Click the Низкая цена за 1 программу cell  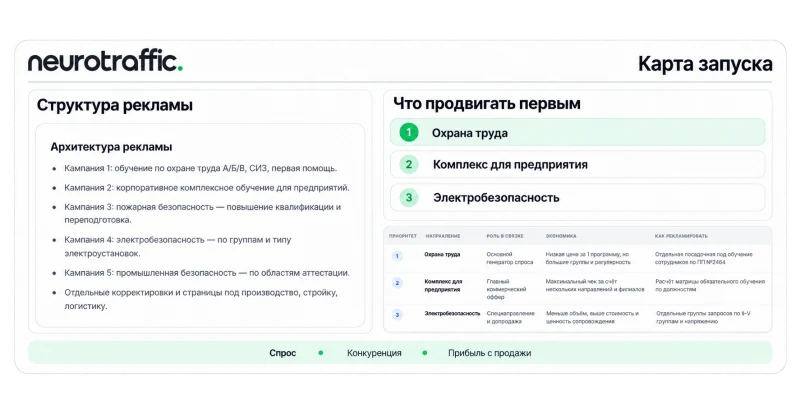(590, 258)
